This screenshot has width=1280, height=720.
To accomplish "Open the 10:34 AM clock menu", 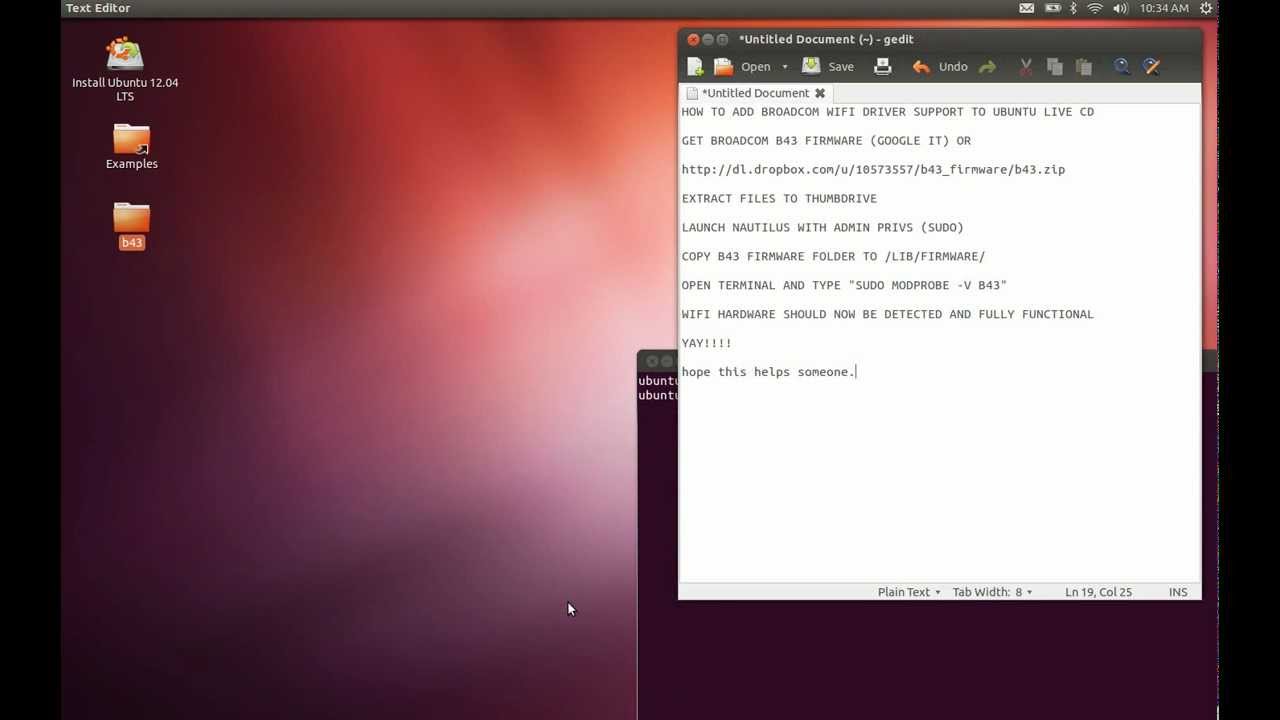I will point(1164,8).
